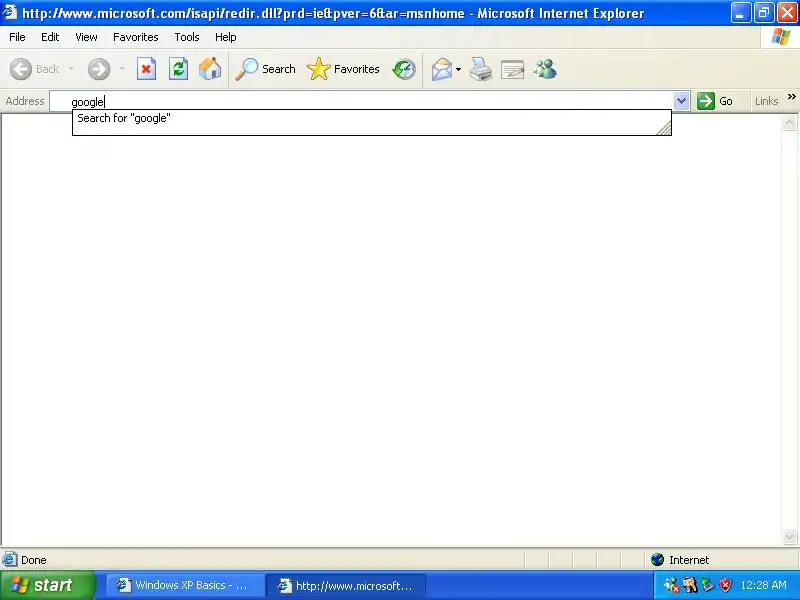The width and height of the screenshot is (800, 600).
Task: Click the Links toolbar label
Action: coord(766,101)
